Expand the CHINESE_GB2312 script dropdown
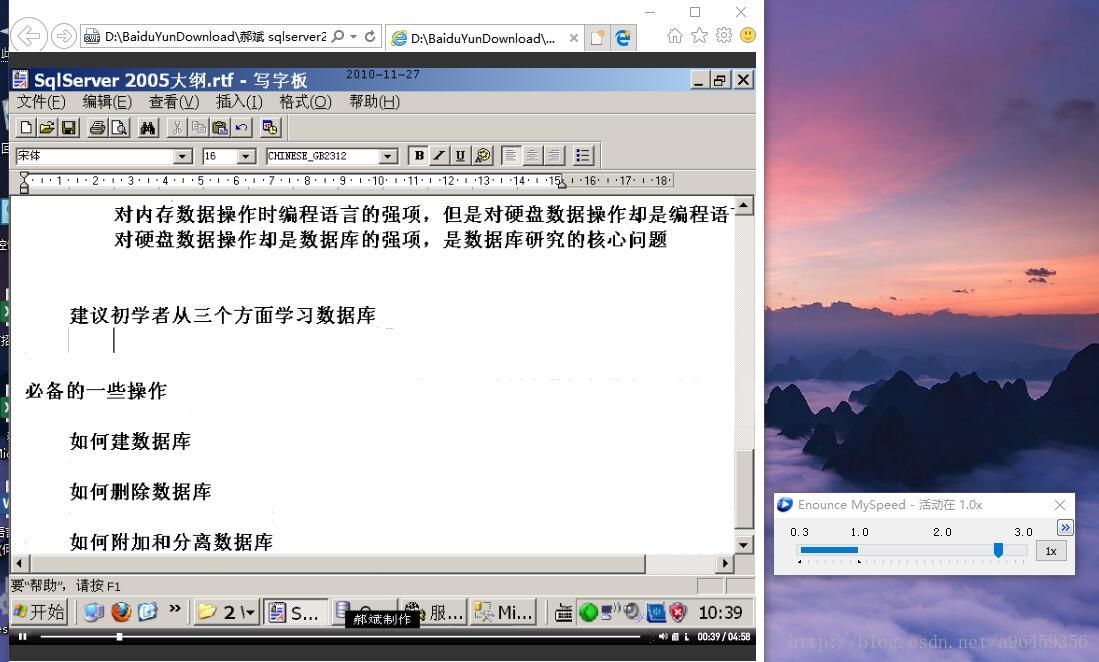This screenshot has height=662, width=1099. [388, 156]
